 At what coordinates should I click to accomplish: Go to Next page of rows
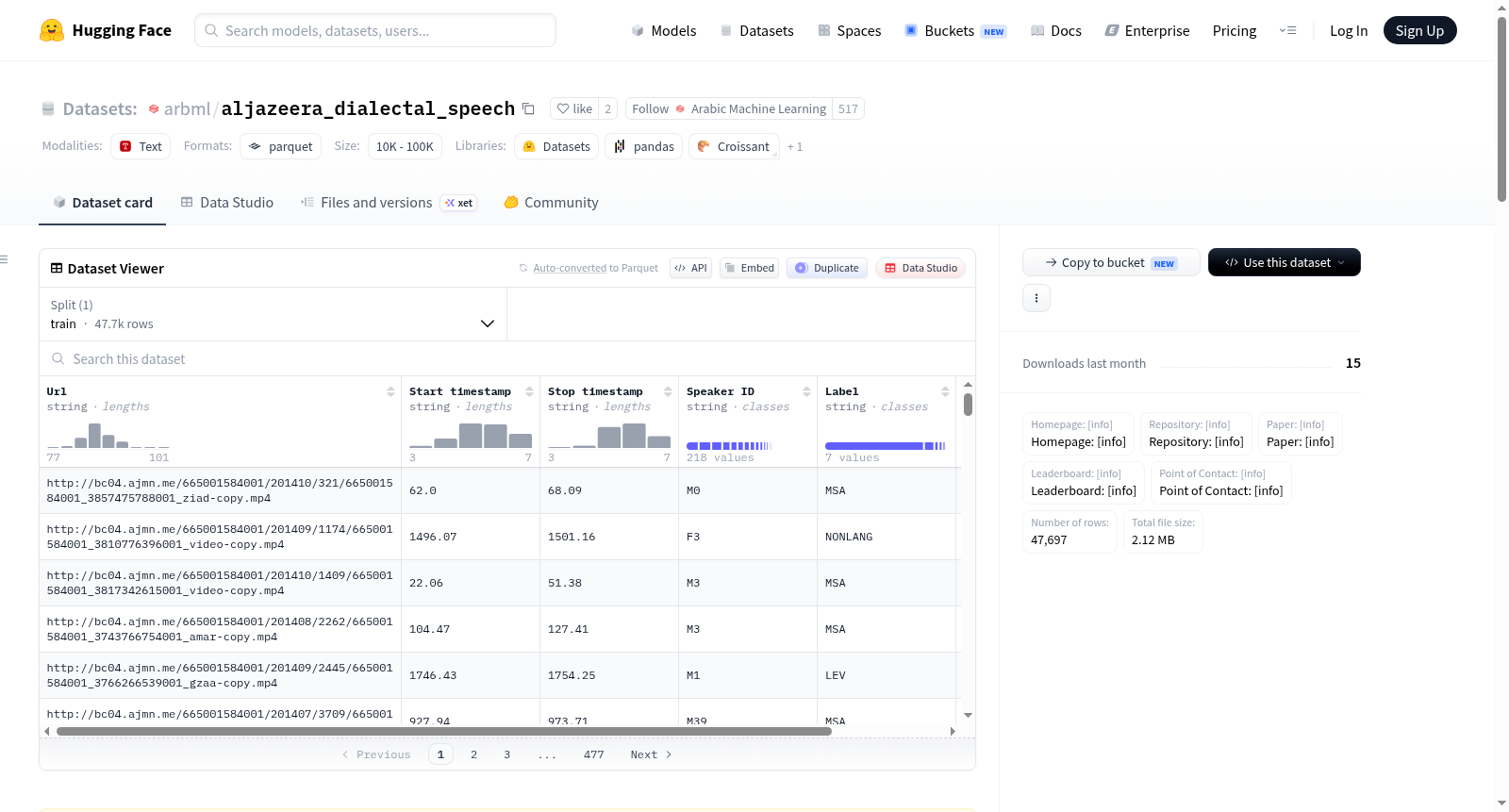point(651,754)
